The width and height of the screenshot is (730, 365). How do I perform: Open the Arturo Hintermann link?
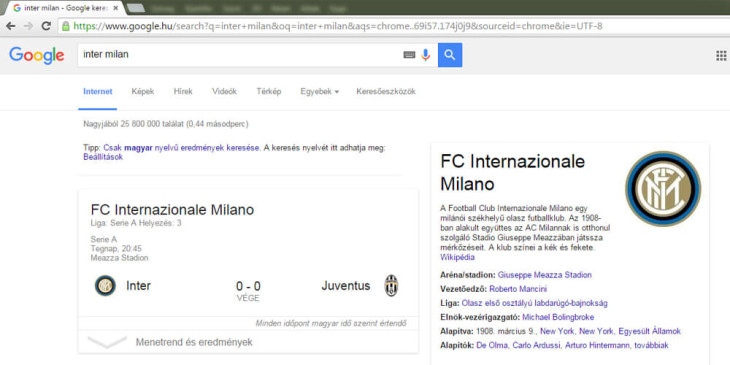click(x=597, y=345)
